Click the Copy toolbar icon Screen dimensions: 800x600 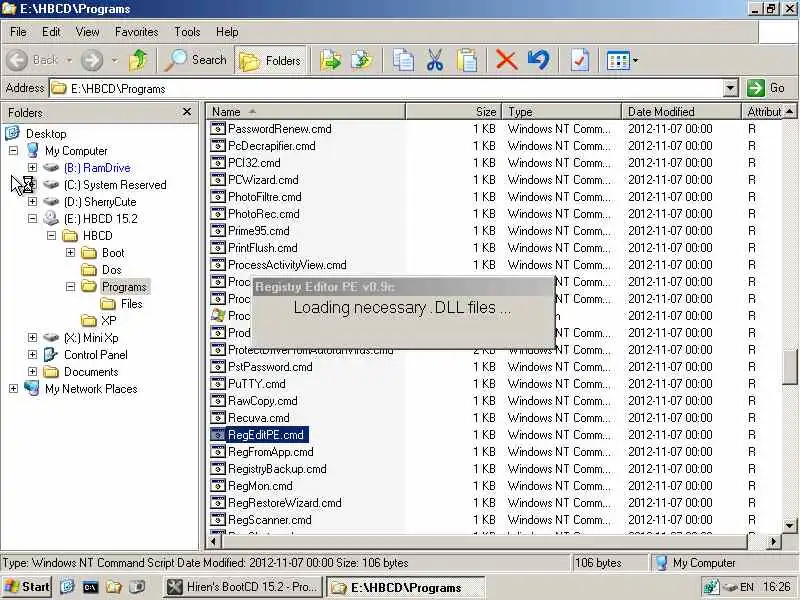(x=403, y=60)
